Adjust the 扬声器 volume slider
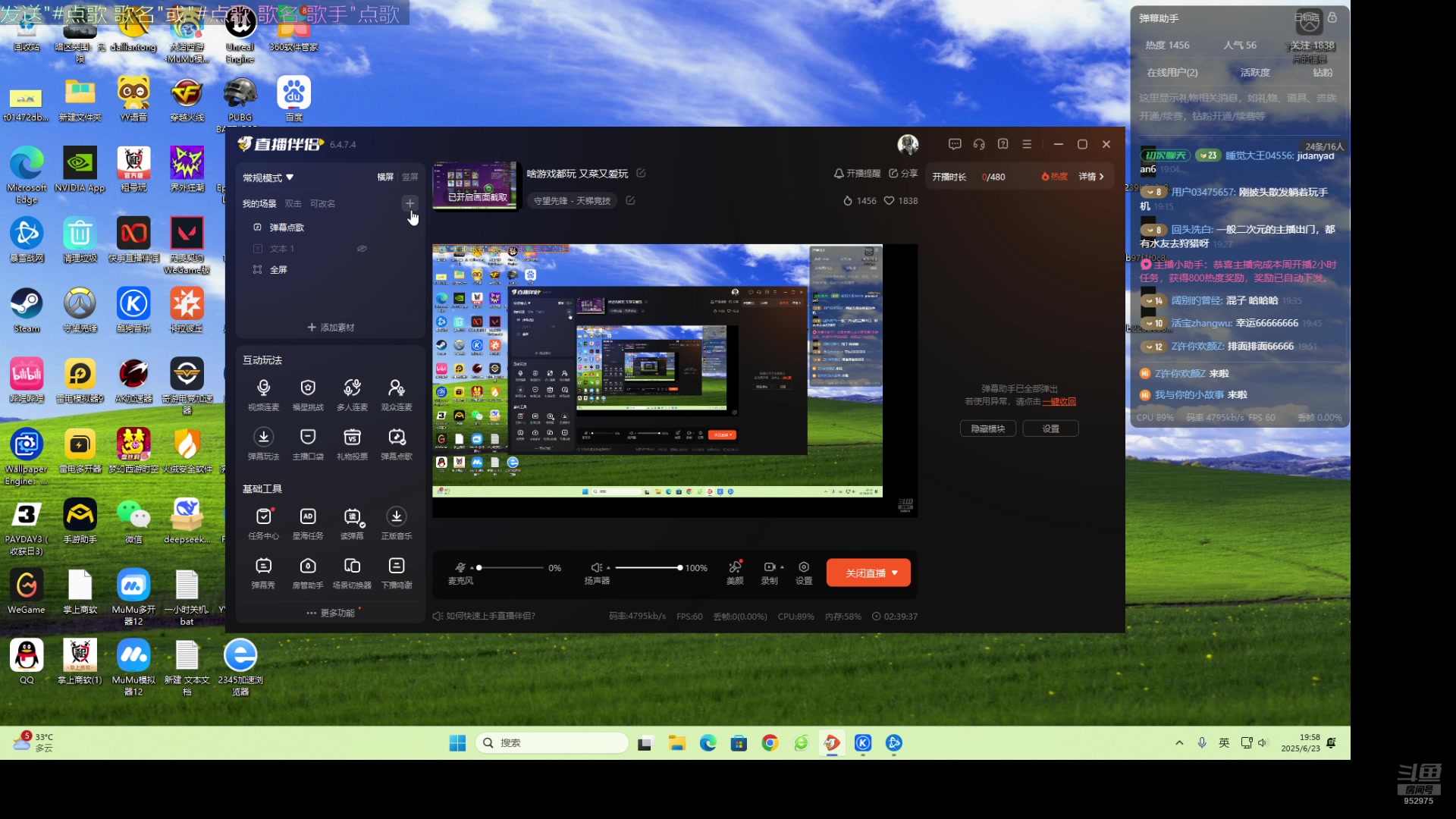The height and width of the screenshot is (819, 1456). tap(648, 567)
